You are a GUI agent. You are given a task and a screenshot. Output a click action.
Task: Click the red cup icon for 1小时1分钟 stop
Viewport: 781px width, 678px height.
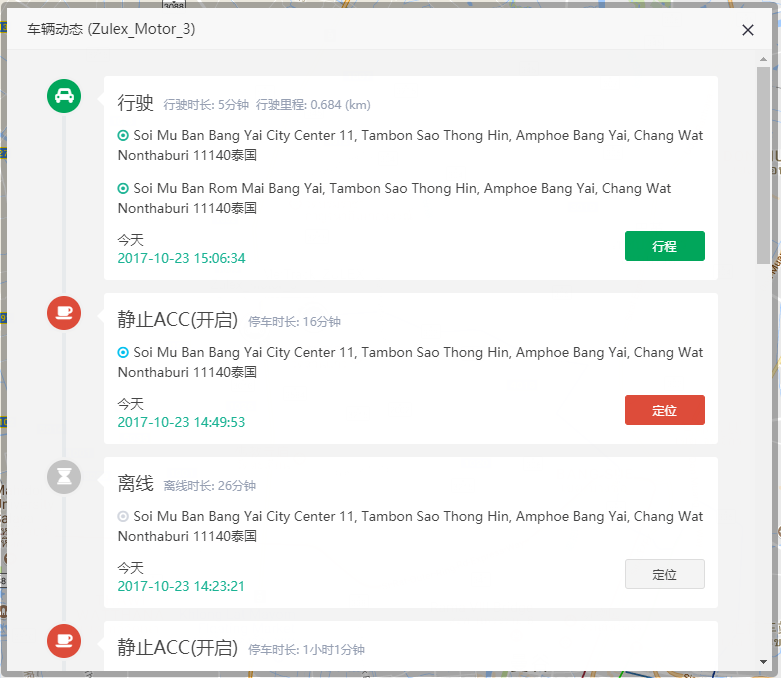[x=64, y=641]
